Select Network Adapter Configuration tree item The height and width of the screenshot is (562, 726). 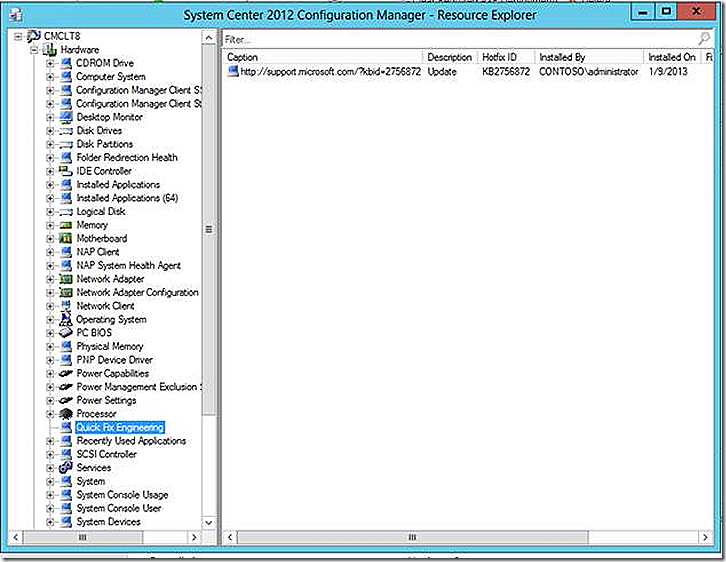pos(138,293)
